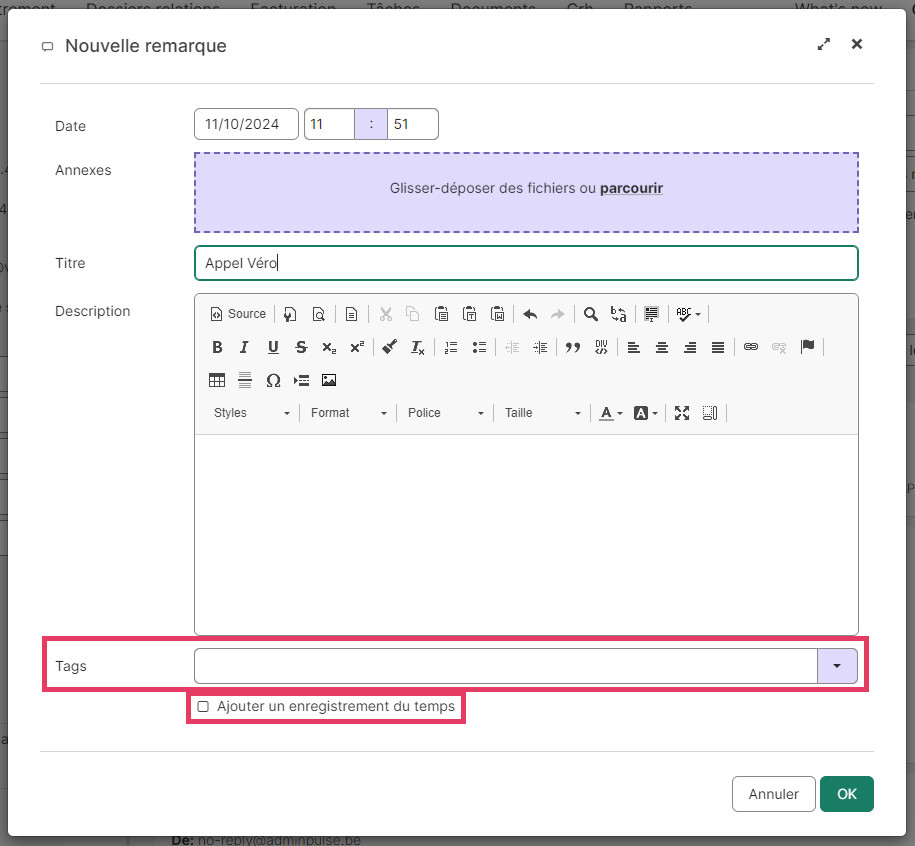Activate the Copy Formatting paintbrush
Screen dimensions: 915x846
[389, 348]
